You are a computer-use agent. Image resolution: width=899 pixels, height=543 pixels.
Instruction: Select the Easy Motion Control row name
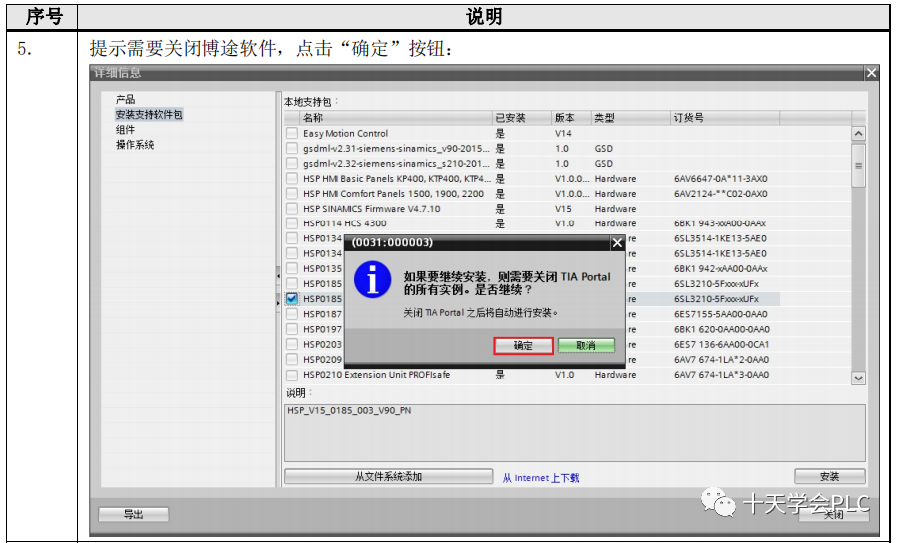point(346,134)
